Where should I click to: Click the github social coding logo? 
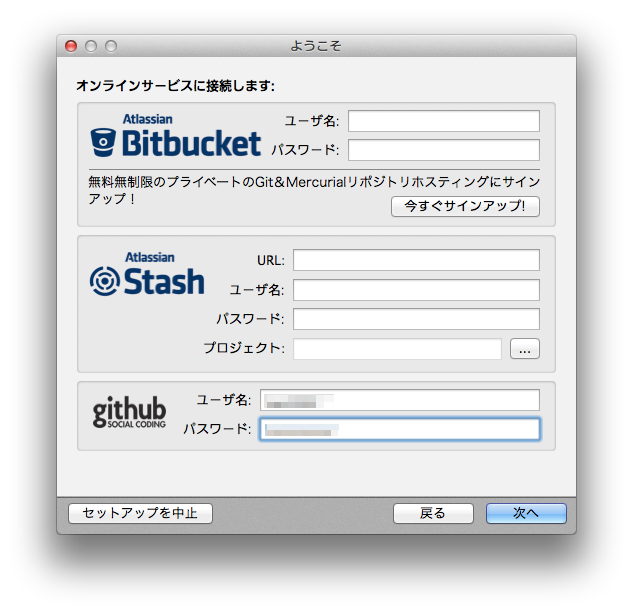(129, 412)
